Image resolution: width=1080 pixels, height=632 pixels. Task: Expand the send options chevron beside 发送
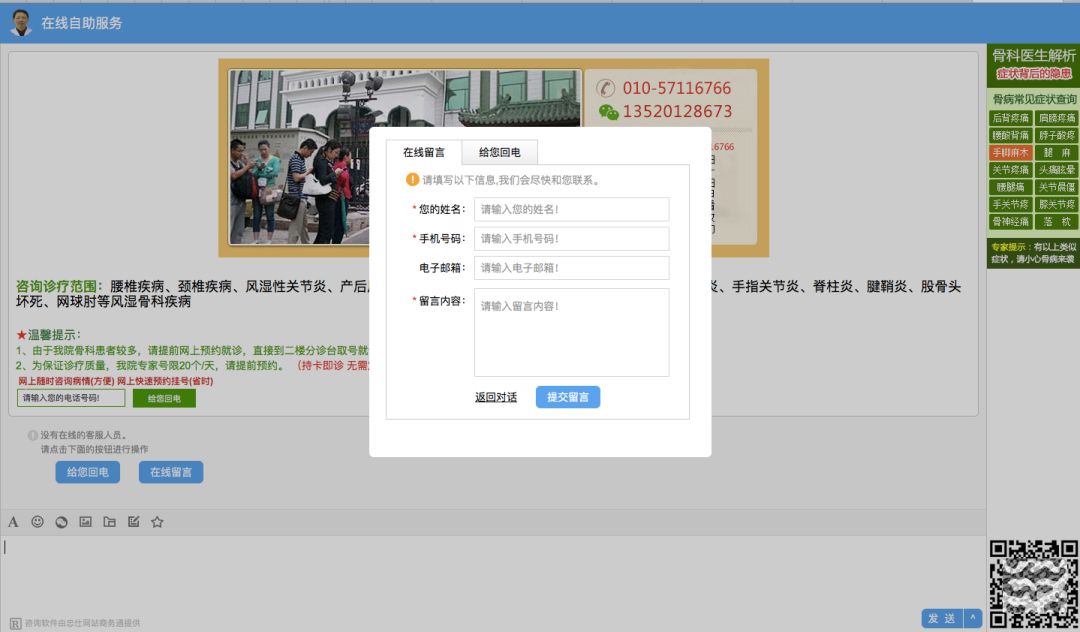point(971,618)
